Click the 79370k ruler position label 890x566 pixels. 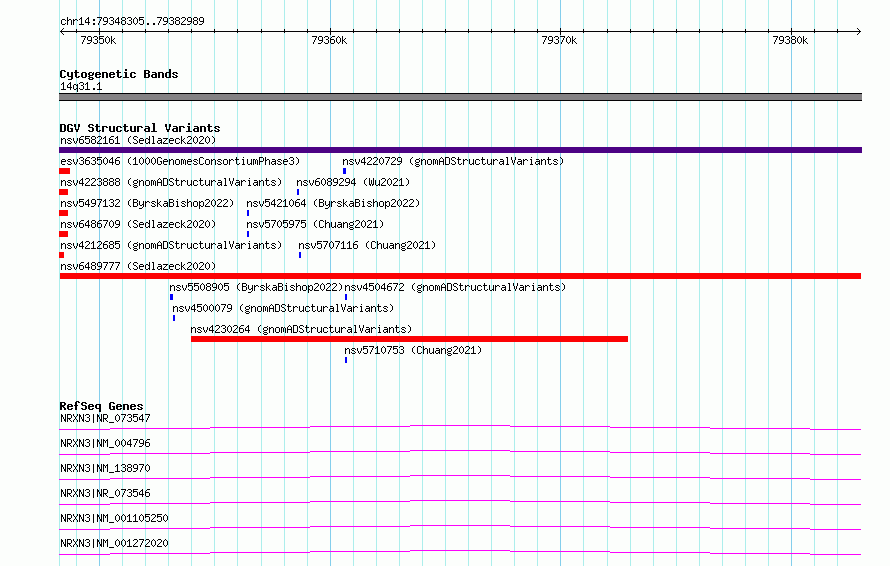(559, 40)
